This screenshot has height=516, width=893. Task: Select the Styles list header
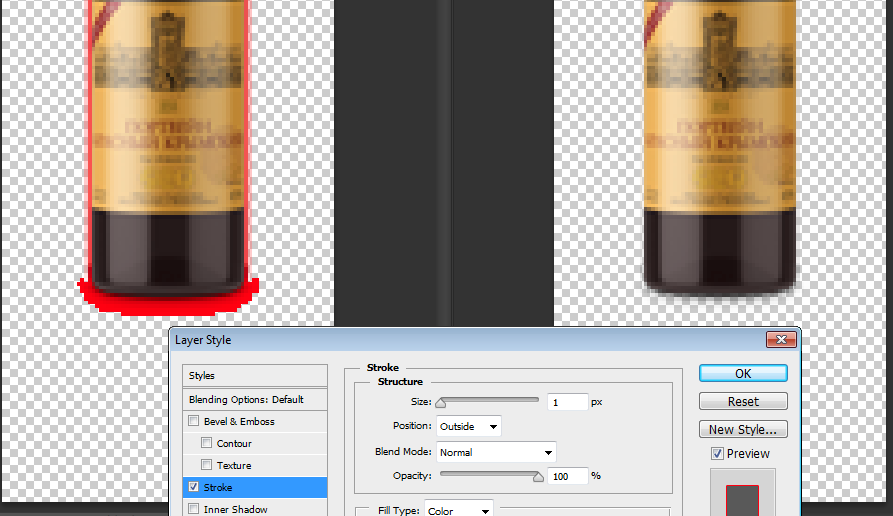click(255, 376)
